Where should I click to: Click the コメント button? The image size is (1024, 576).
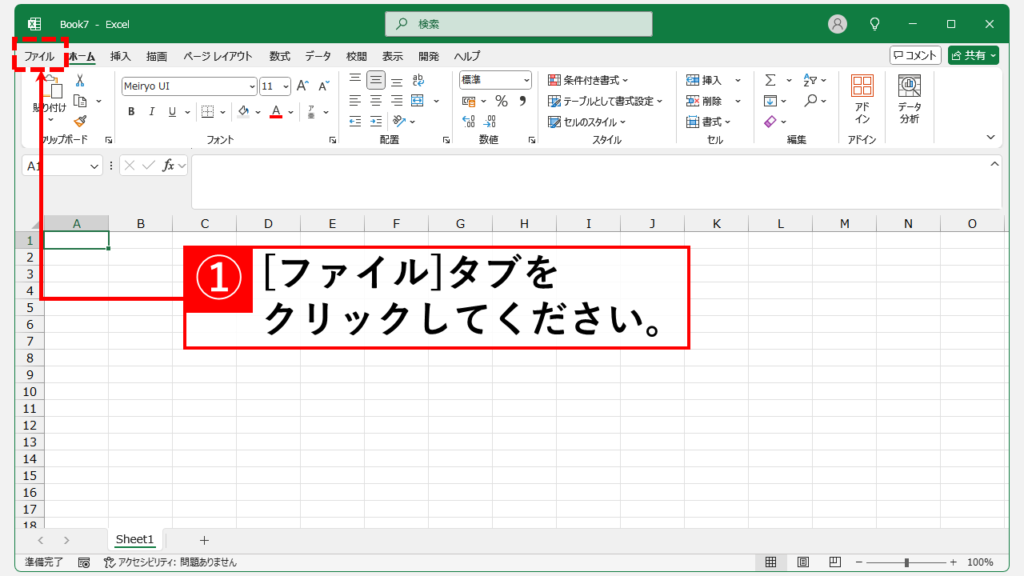pyautogui.click(x=915, y=56)
